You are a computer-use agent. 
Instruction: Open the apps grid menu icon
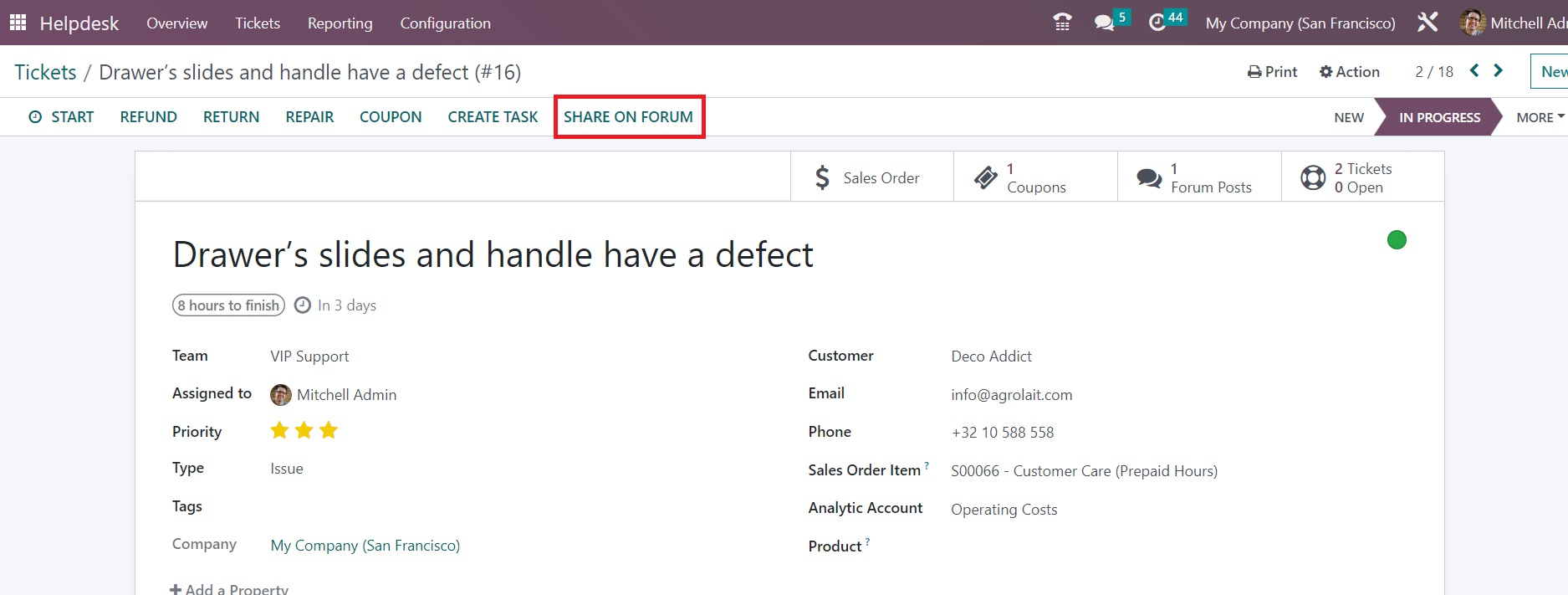tap(18, 23)
